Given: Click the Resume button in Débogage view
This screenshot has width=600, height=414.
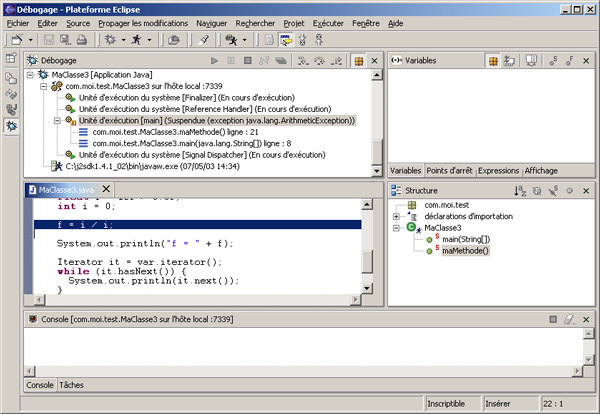Looking at the screenshot, I should (x=213, y=61).
